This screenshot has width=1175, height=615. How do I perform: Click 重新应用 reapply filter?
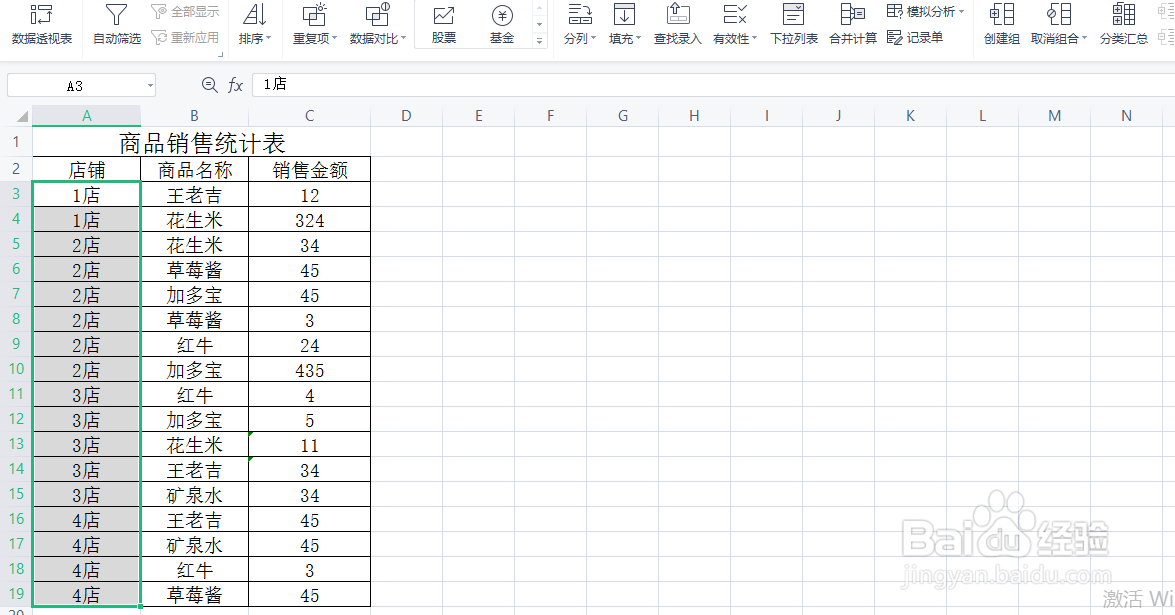[x=185, y=37]
